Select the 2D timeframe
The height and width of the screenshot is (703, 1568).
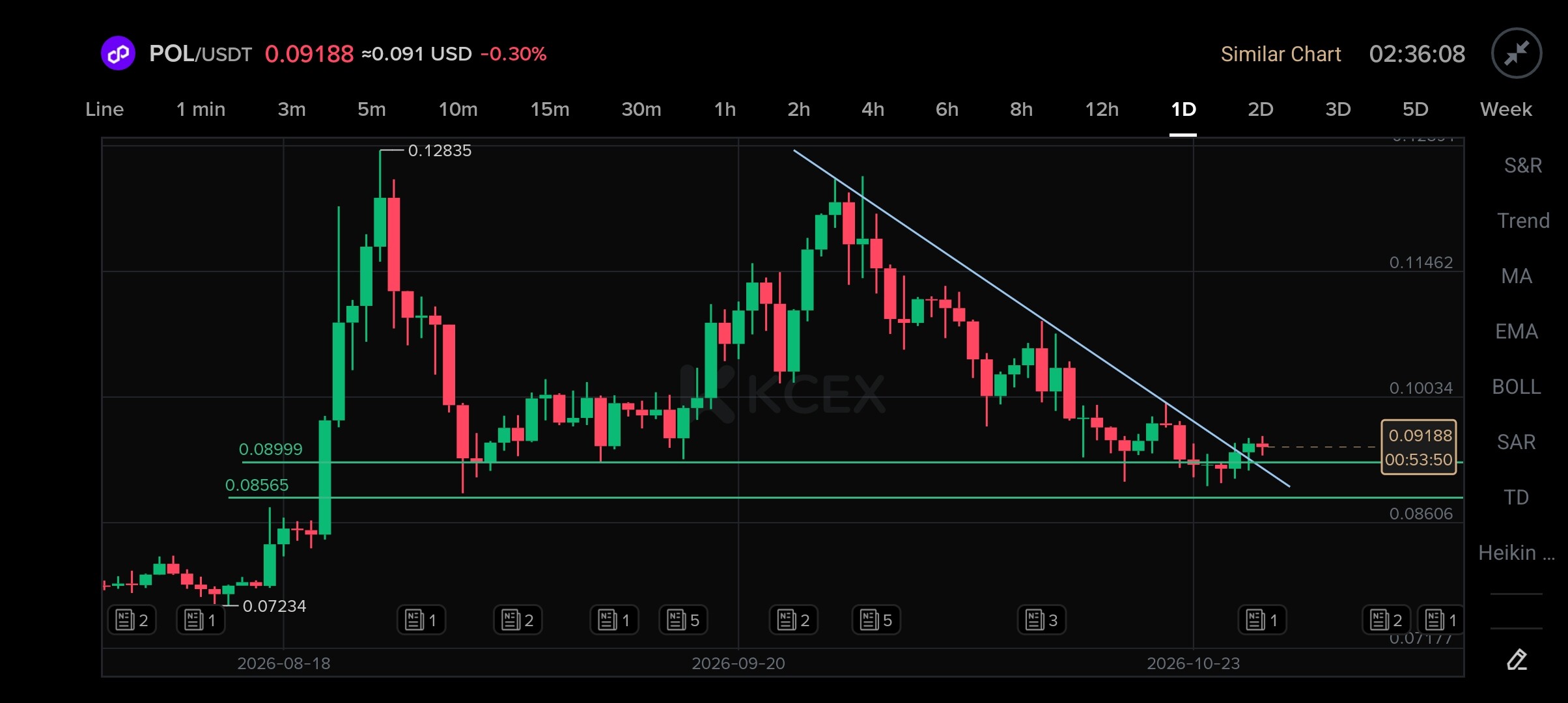tap(1261, 109)
